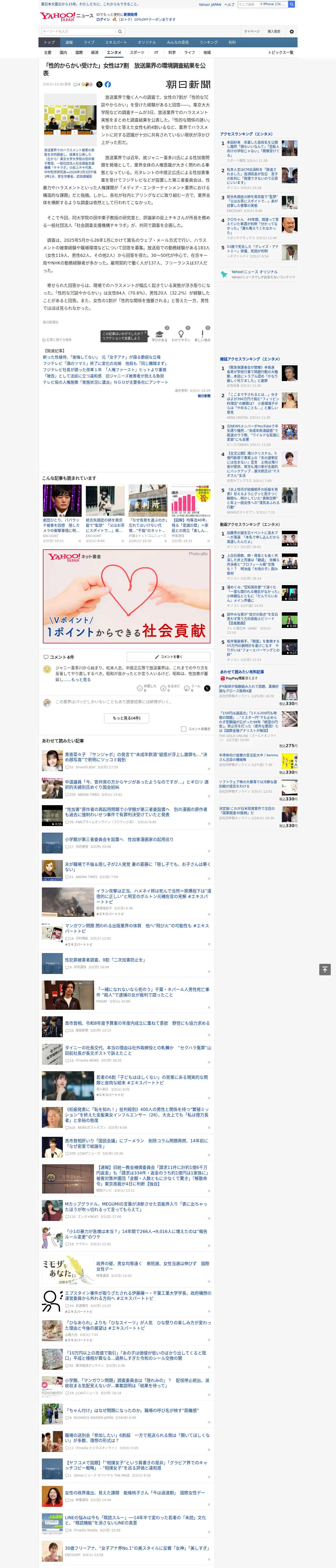Select the ライブ tab

(x=89, y=43)
